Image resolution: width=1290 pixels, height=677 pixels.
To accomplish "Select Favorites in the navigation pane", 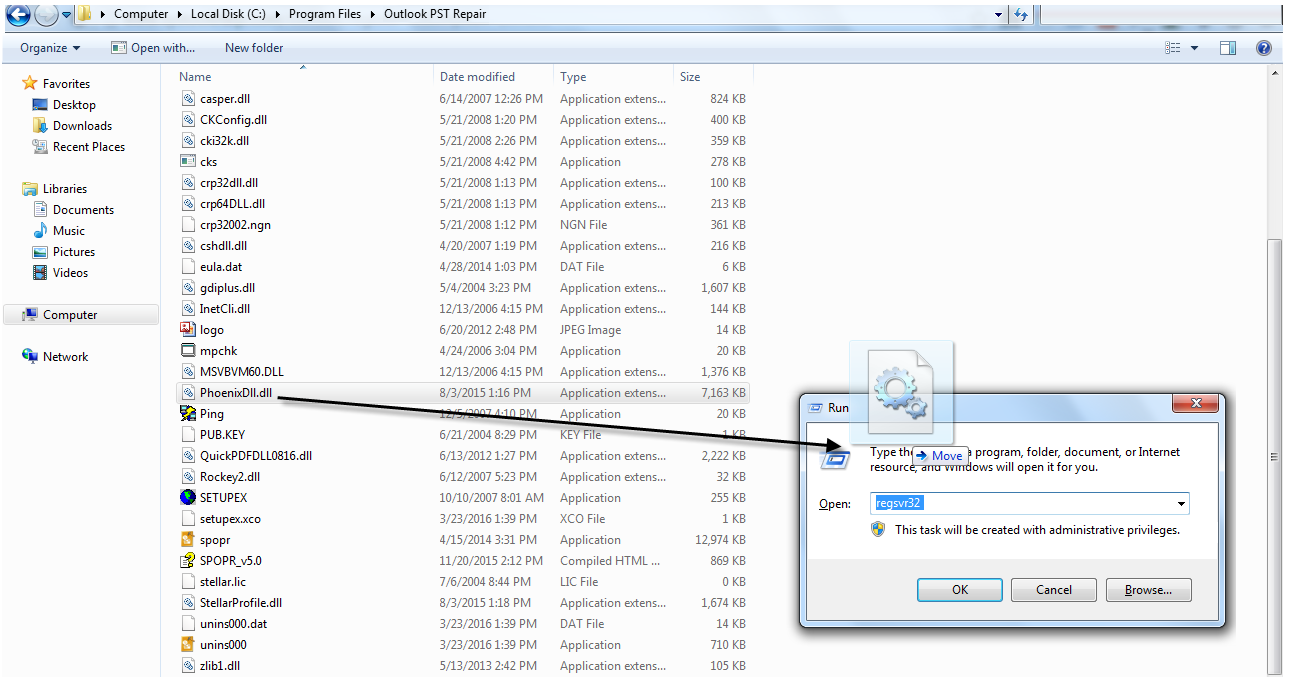I will [x=66, y=84].
